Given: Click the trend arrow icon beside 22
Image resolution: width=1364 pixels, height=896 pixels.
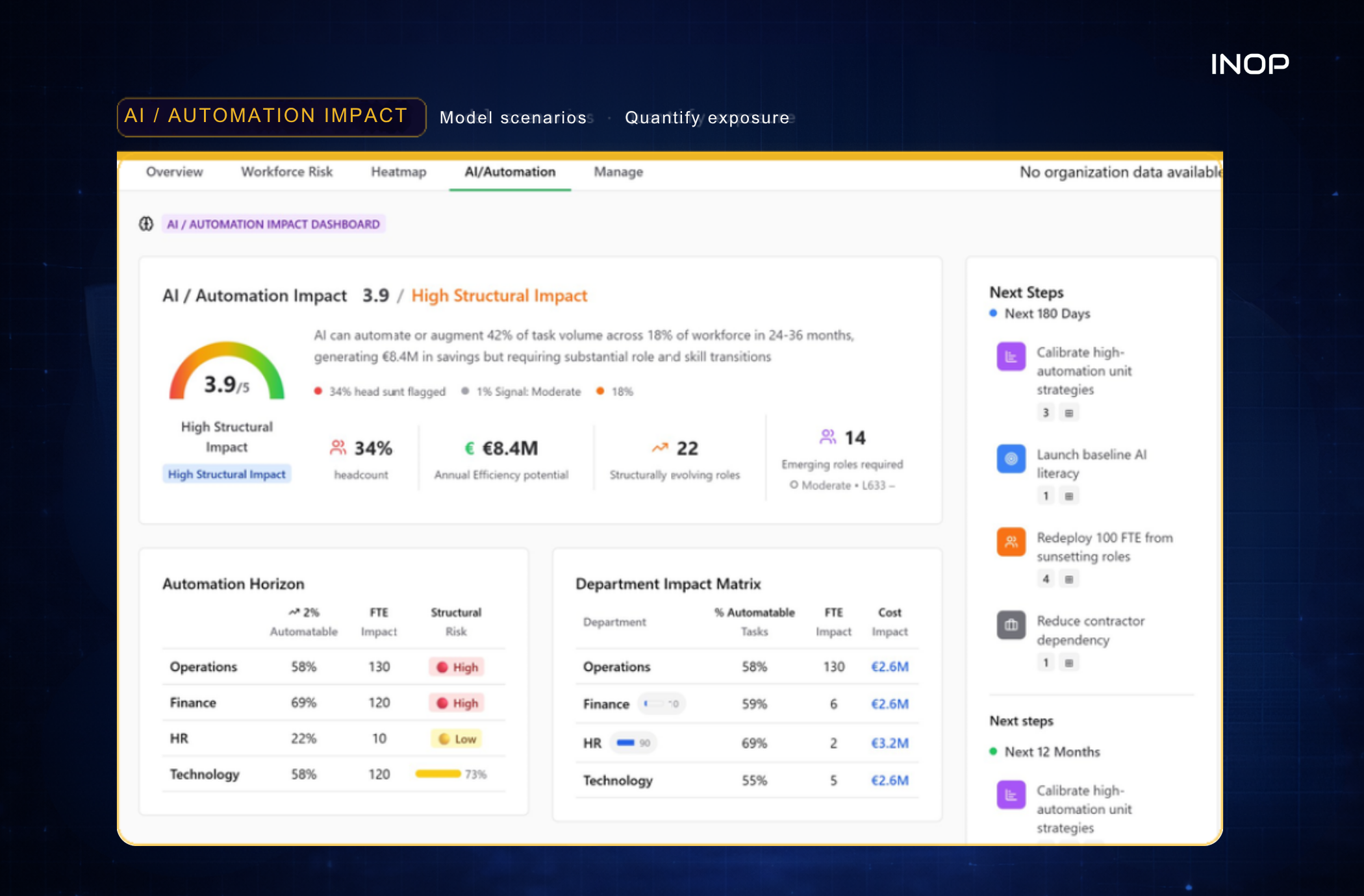Looking at the screenshot, I should click(660, 447).
